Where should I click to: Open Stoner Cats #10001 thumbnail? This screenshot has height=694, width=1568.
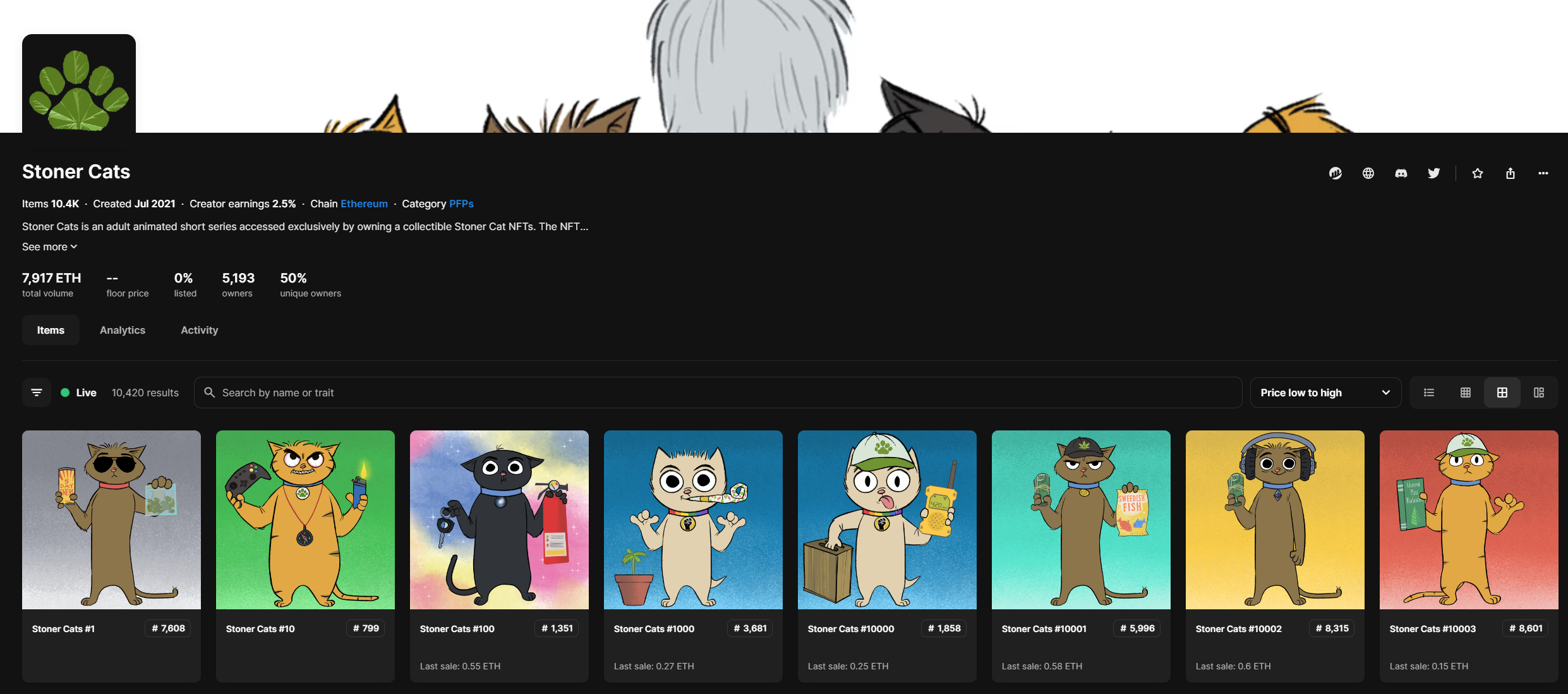[x=1081, y=520]
